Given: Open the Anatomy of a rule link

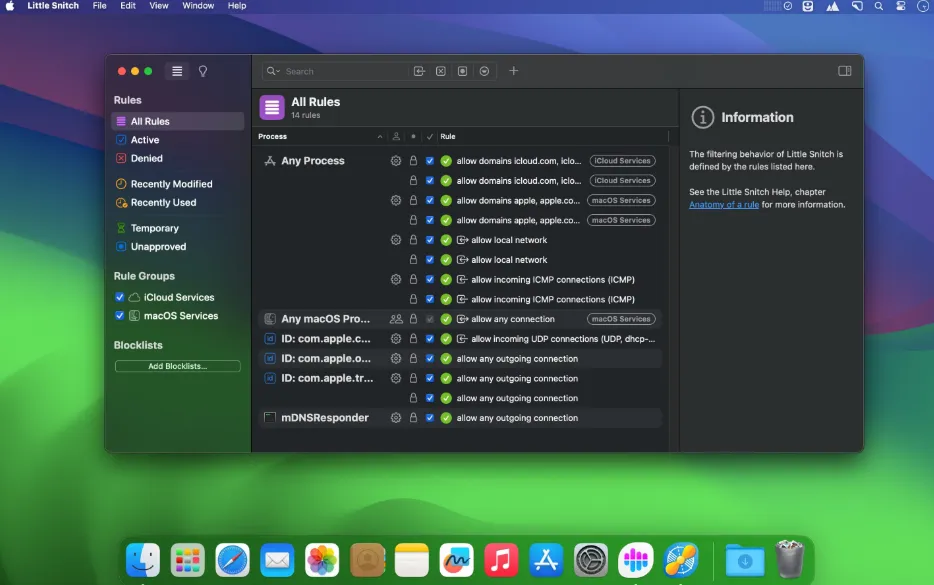Looking at the screenshot, I should [x=724, y=204].
